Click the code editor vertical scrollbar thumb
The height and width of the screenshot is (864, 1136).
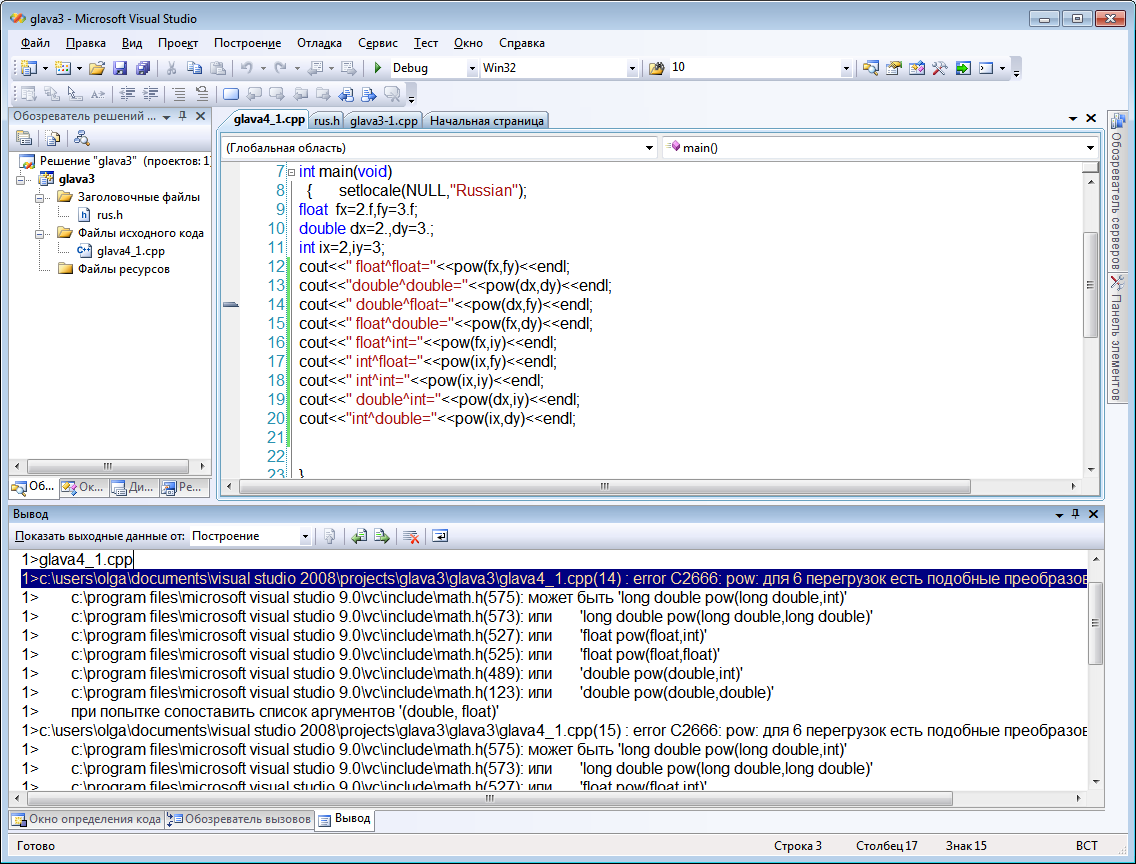tap(1090, 285)
